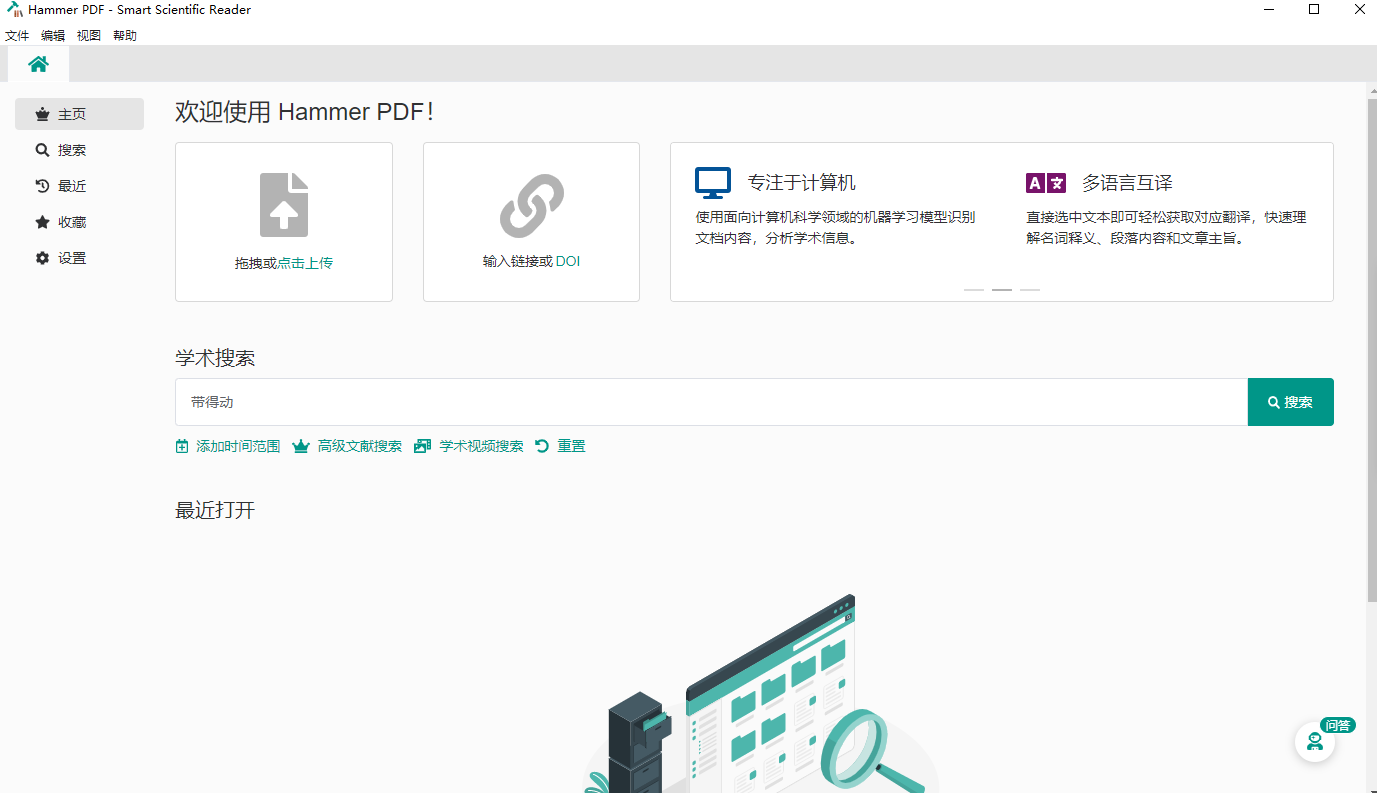This screenshot has width=1377, height=793.
Task: Click 高级文献搜索 link
Action: (x=360, y=446)
